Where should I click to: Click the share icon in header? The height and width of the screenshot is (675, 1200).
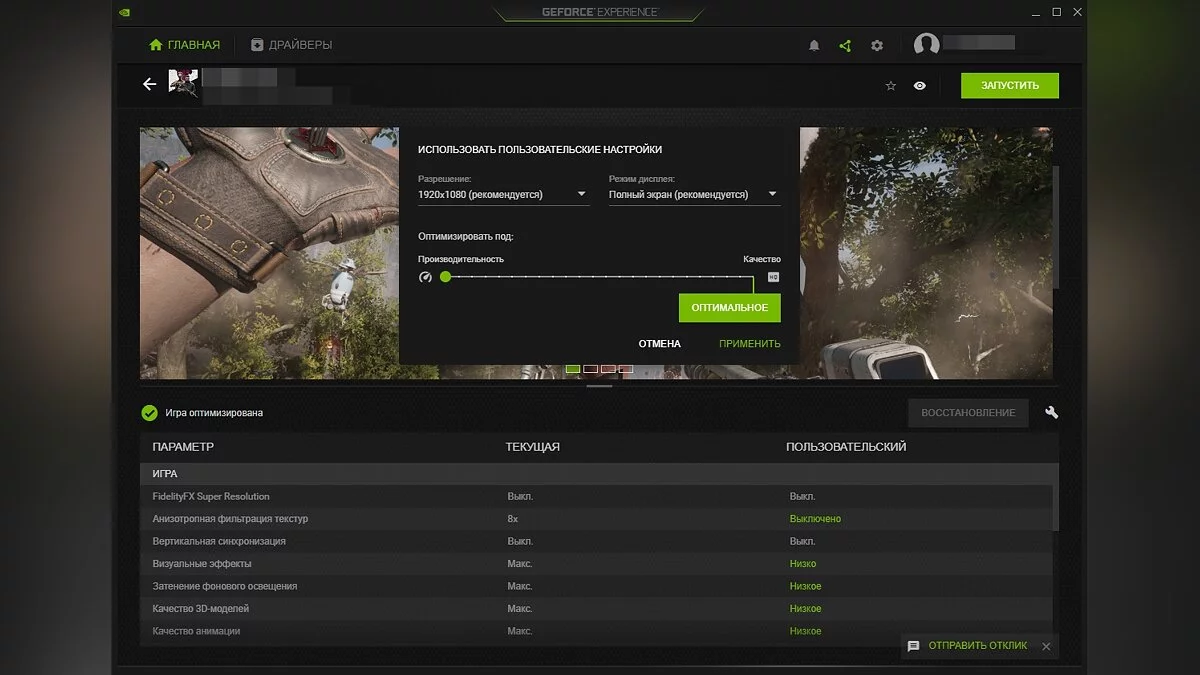pos(845,46)
